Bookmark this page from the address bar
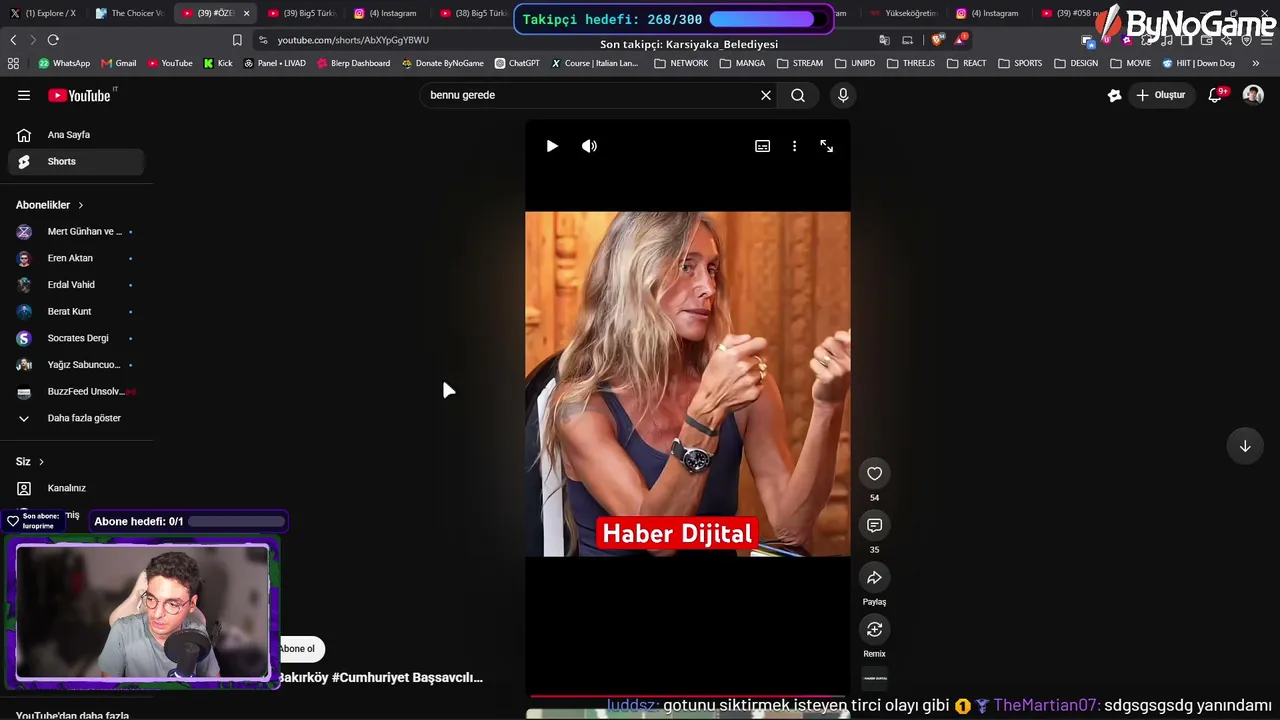Image resolution: width=1280 pixels, height=720 pixels. [x=237, y=40]
